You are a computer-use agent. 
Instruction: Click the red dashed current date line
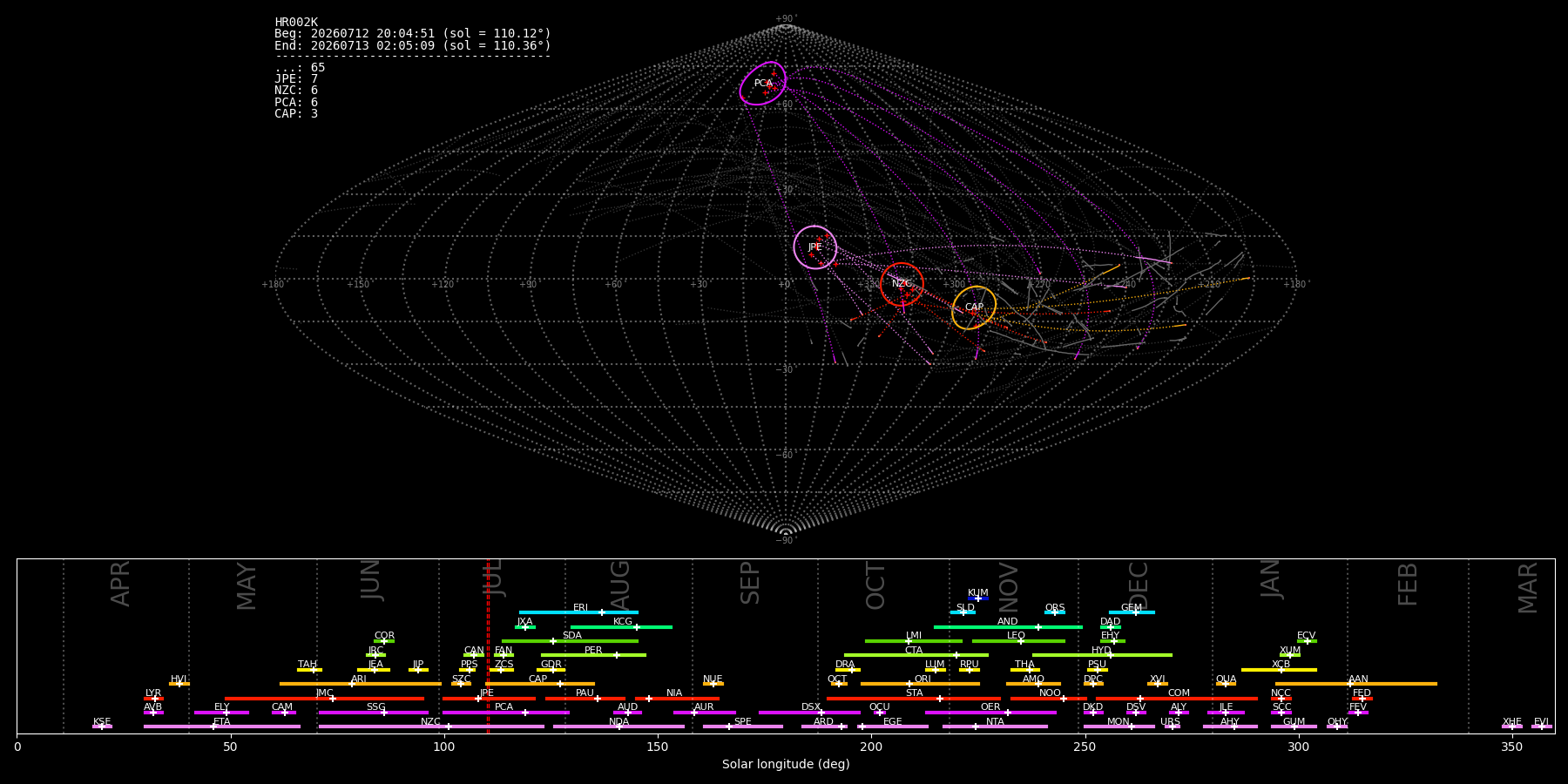[x=489, y=645]
